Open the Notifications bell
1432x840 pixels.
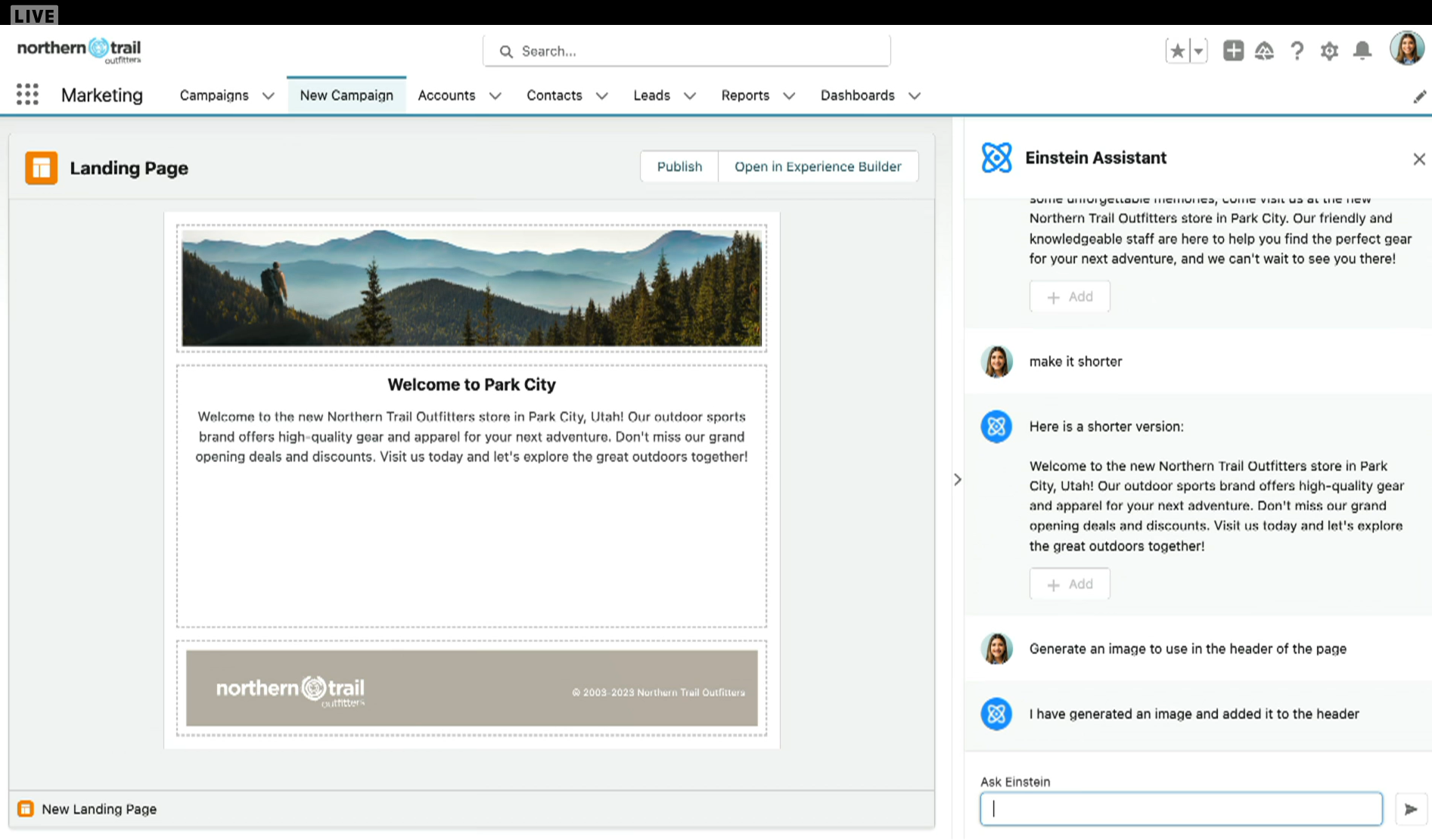point(1362,51)
